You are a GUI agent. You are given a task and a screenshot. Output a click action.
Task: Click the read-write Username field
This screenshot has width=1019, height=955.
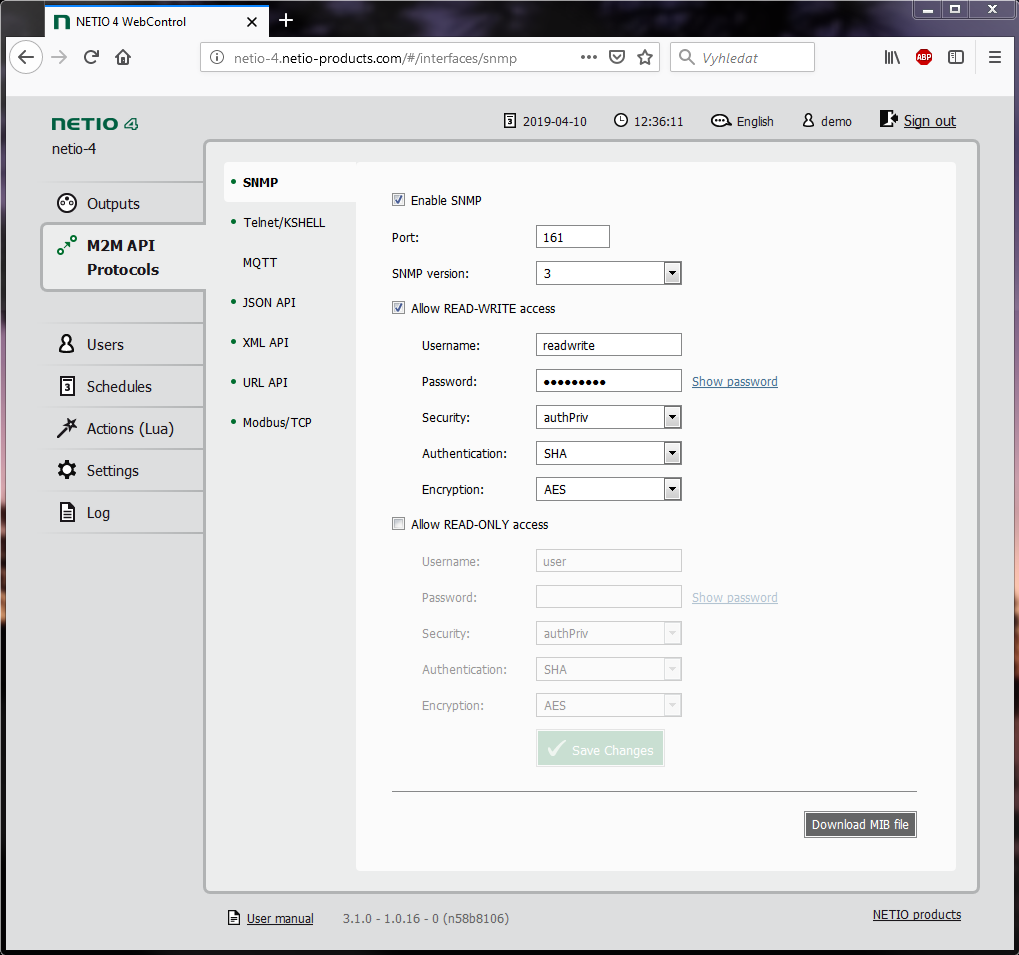pyautogui.click(x=608, y=345)
